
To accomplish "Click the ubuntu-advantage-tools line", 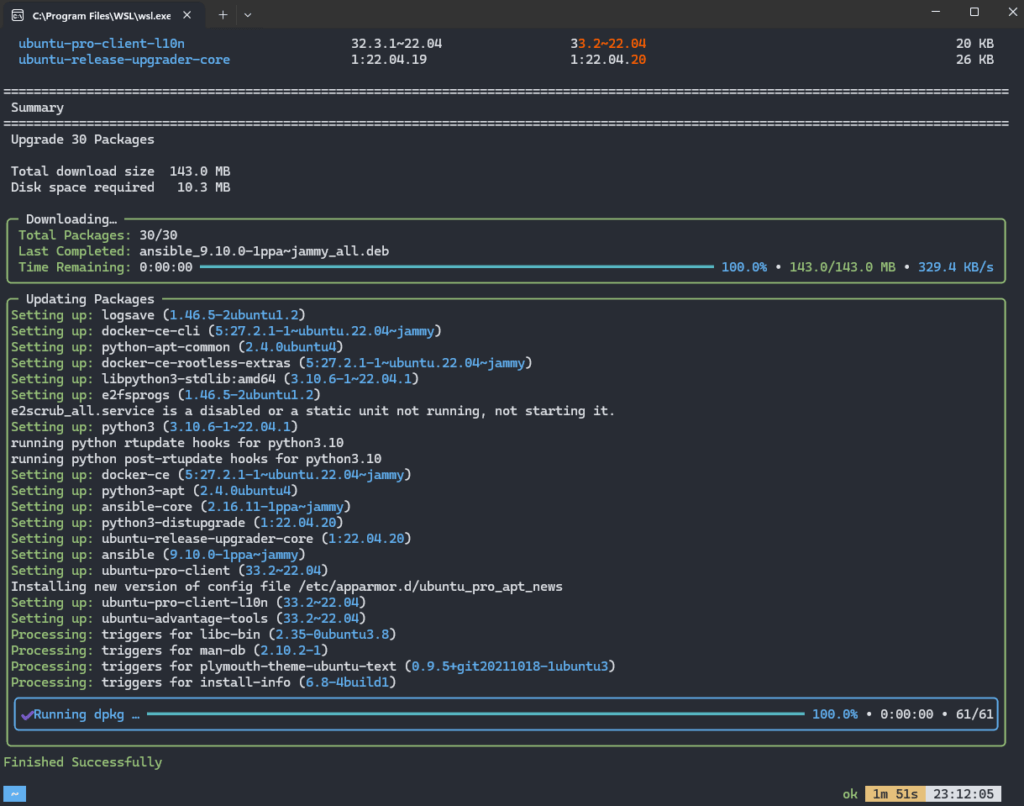I will tap(188, 619).
